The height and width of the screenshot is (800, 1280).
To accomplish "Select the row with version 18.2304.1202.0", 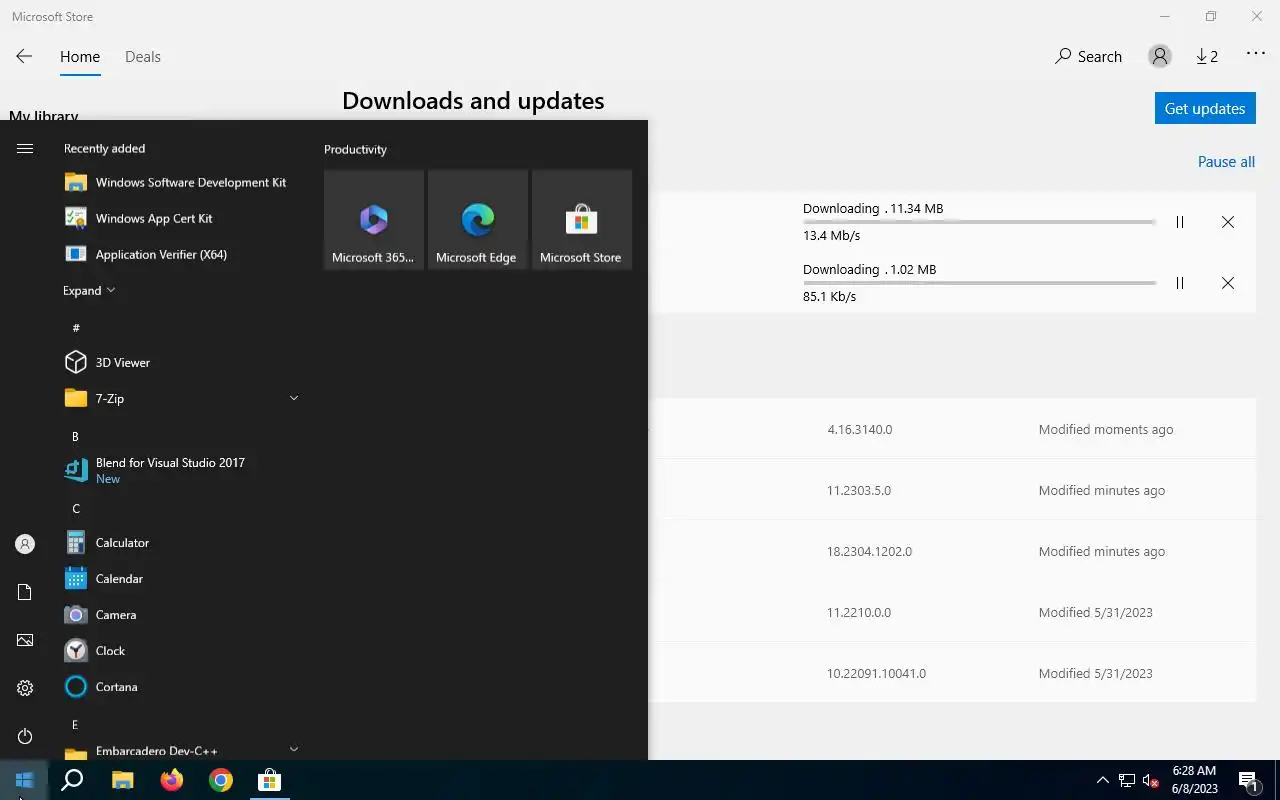I will click(x=952, y=551).
